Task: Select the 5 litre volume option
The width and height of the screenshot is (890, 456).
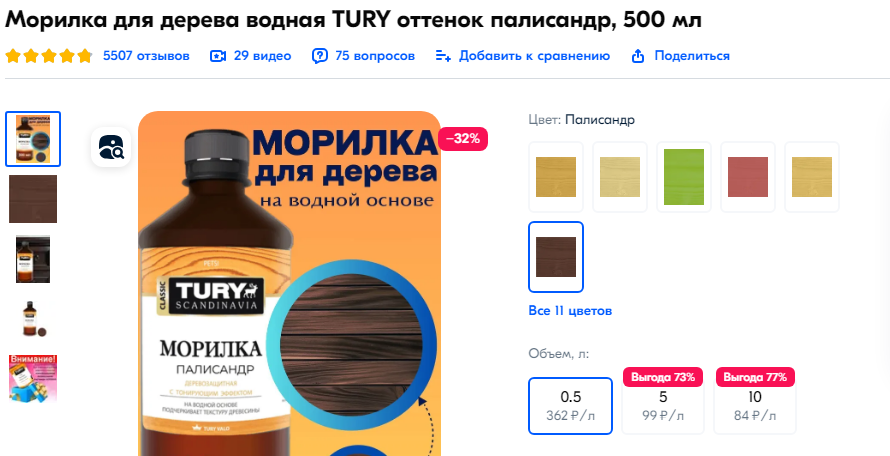Action: pyautogui.click(x=663, y=405)
